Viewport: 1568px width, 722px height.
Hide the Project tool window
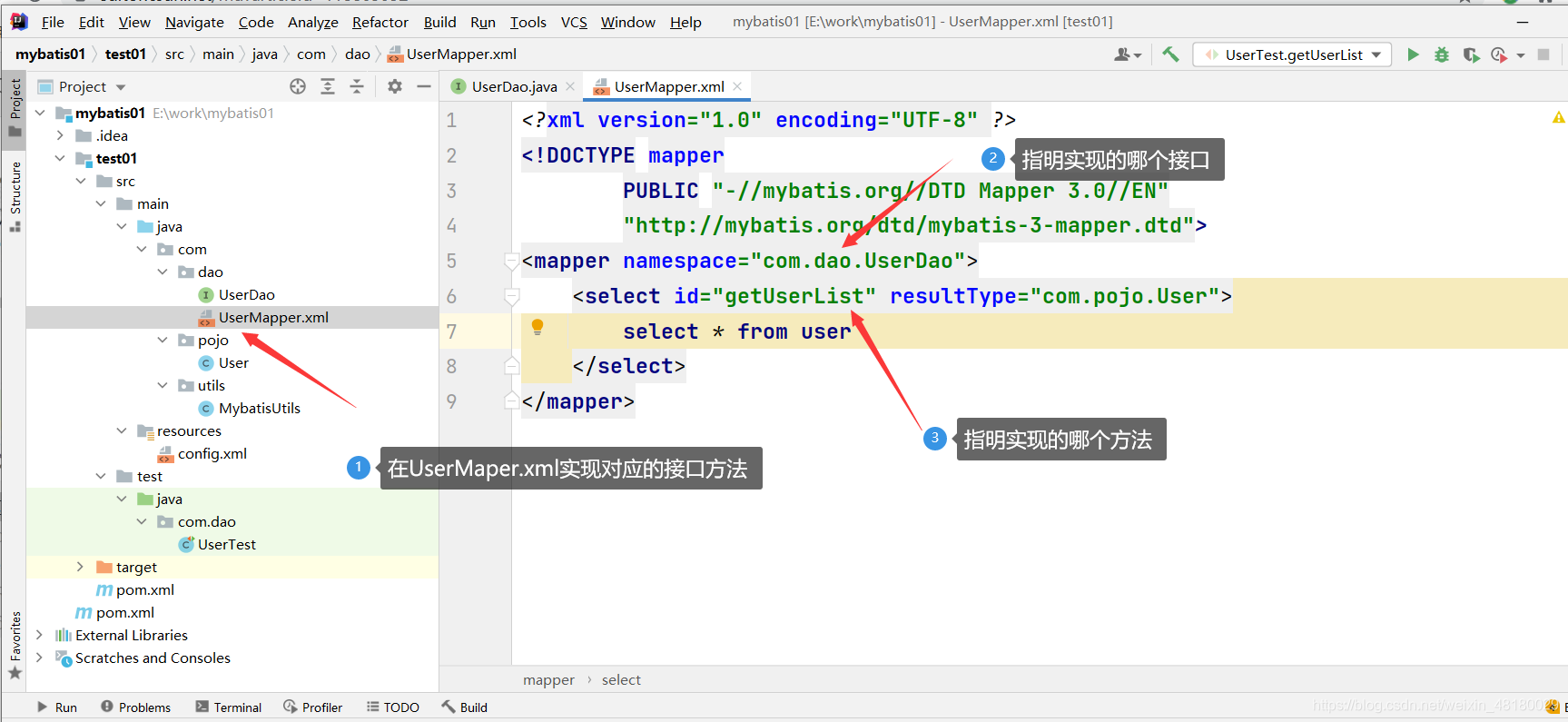[424, 86]
